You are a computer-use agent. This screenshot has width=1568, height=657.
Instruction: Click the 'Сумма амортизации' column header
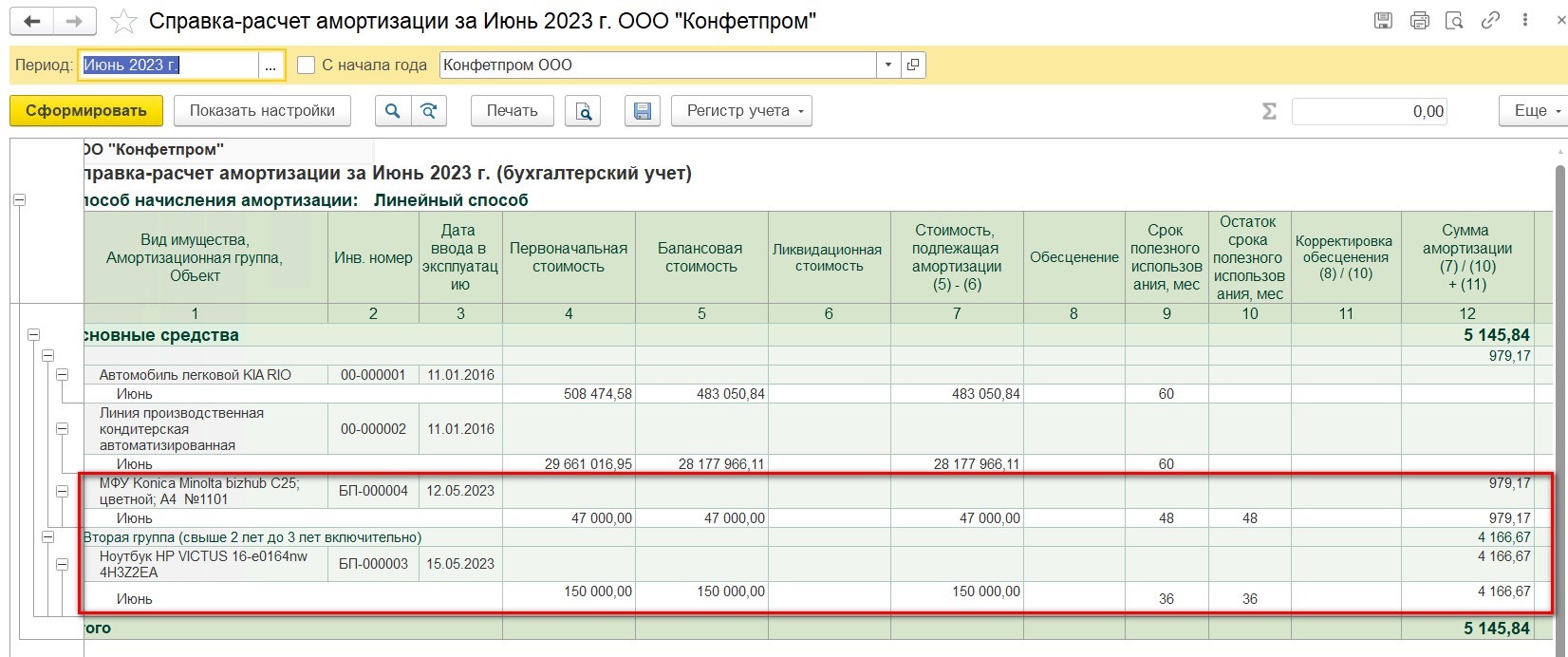(1467, 257)
